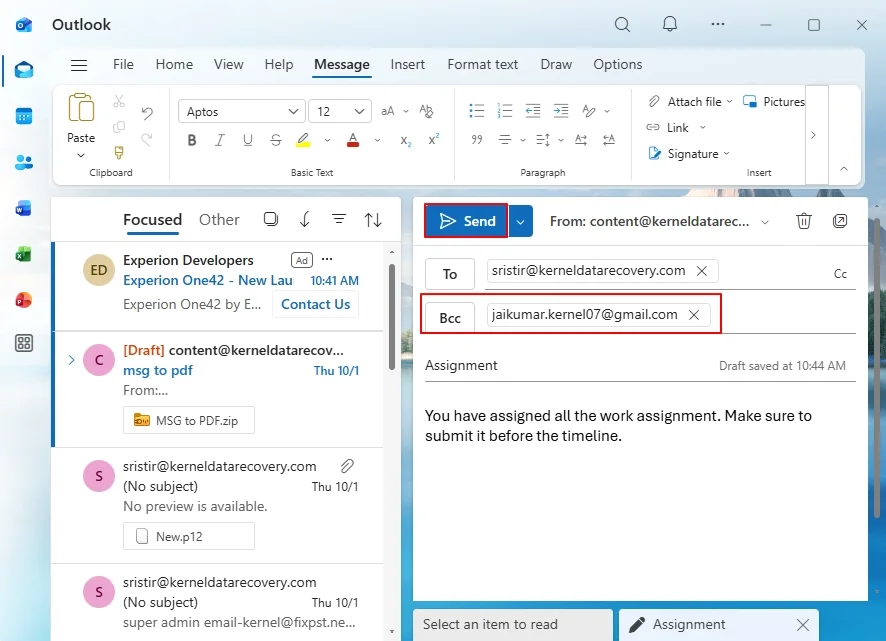
Task: Decrease indent in Paragraph group
Action: (532, 111)
